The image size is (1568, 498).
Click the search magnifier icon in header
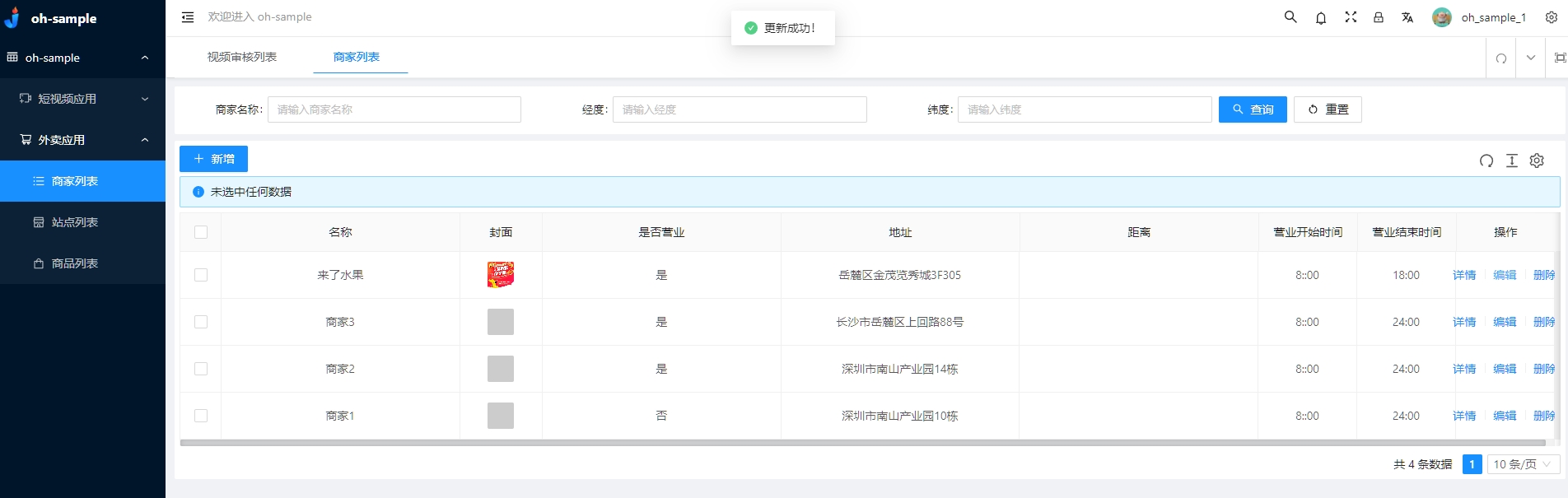1290,17
